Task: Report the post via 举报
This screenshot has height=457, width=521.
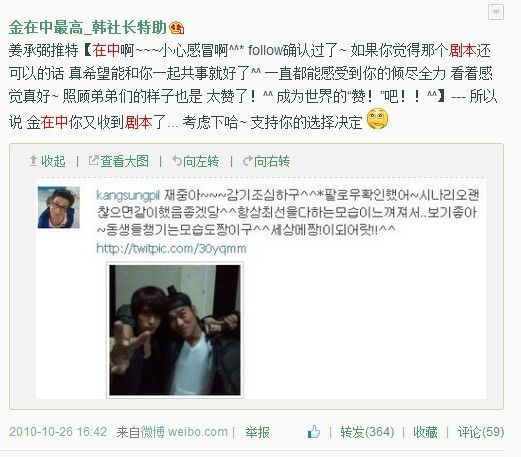Action: [x=257, y=432]
